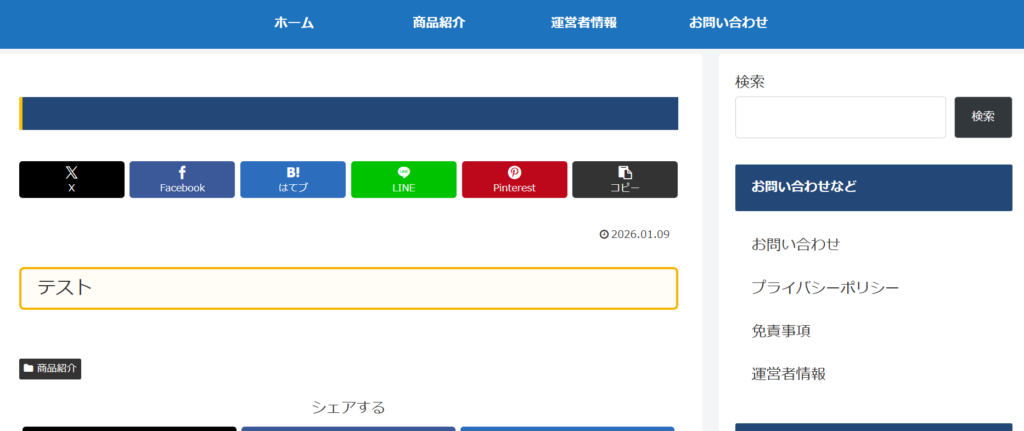This screenshot has width=1024, height=431.
Task: Click the Facebook share button
Action: (x=182, y=180)
